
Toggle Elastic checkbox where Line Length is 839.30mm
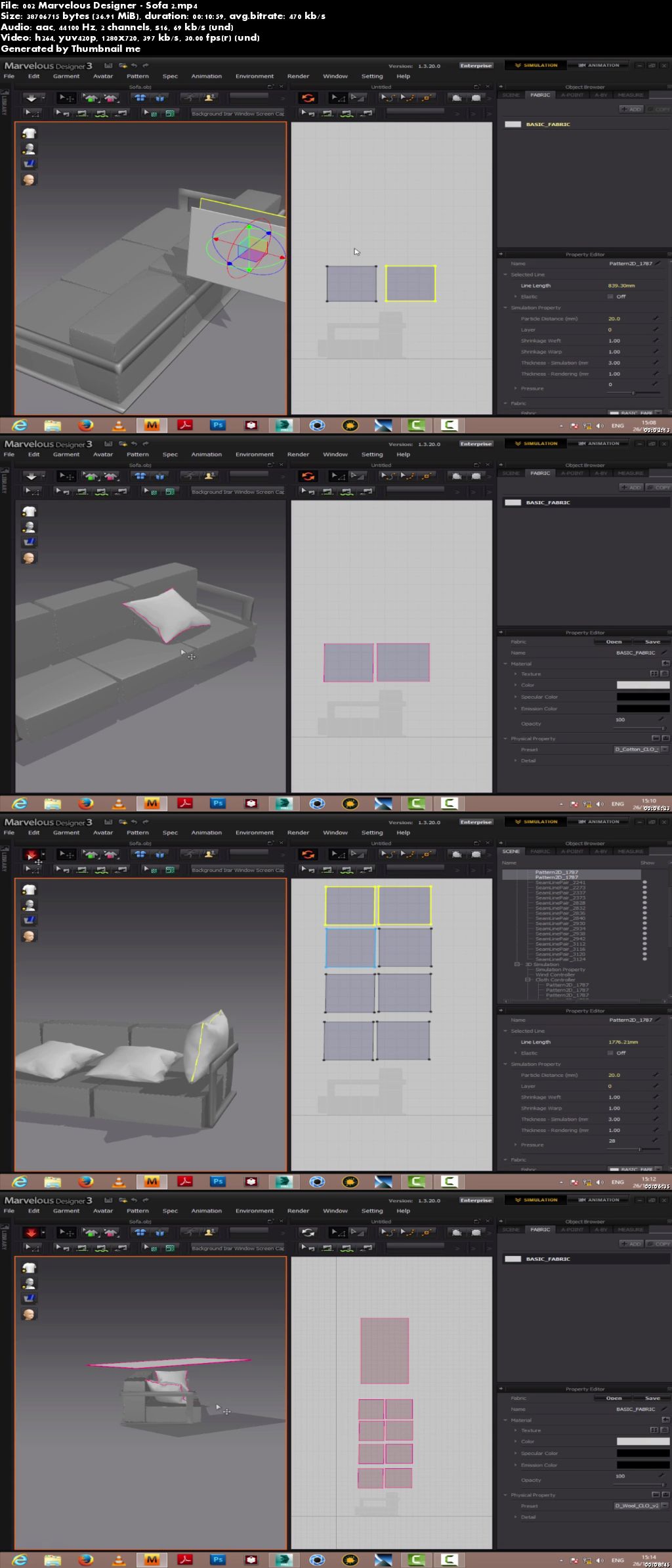tap(610, 297)
